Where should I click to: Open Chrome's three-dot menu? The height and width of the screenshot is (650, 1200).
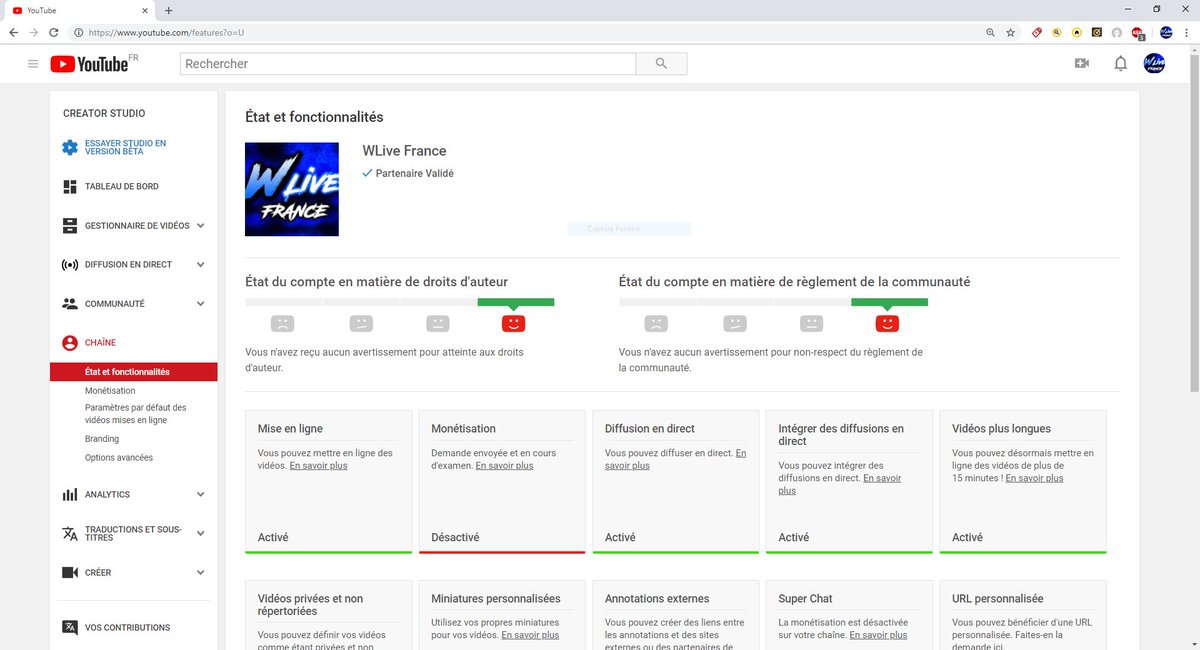point(1187,32)
